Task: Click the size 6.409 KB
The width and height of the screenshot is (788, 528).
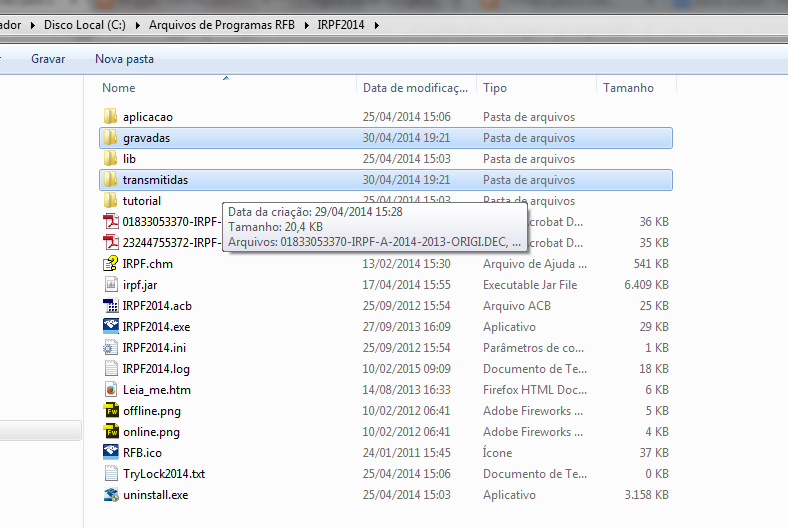Action: tap(646, 285)
